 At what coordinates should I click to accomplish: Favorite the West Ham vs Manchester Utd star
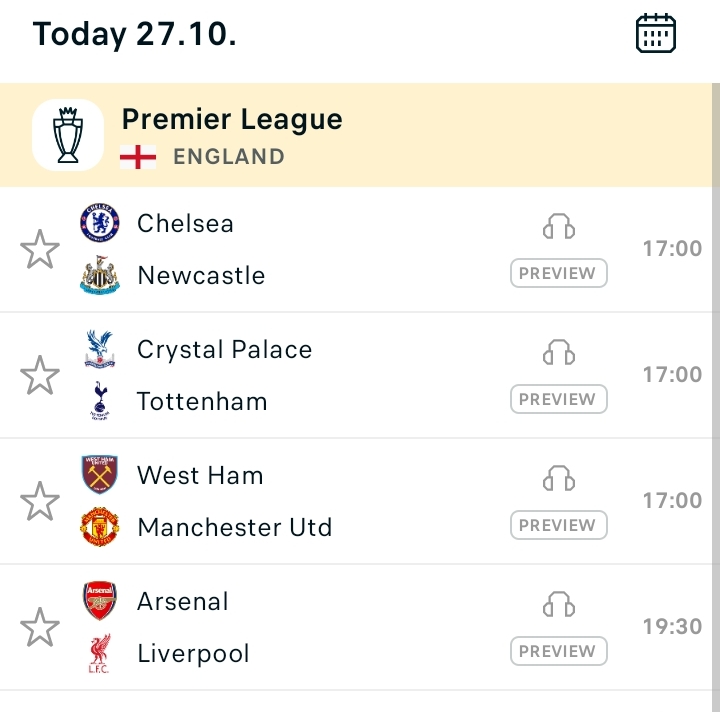(40, 501)
